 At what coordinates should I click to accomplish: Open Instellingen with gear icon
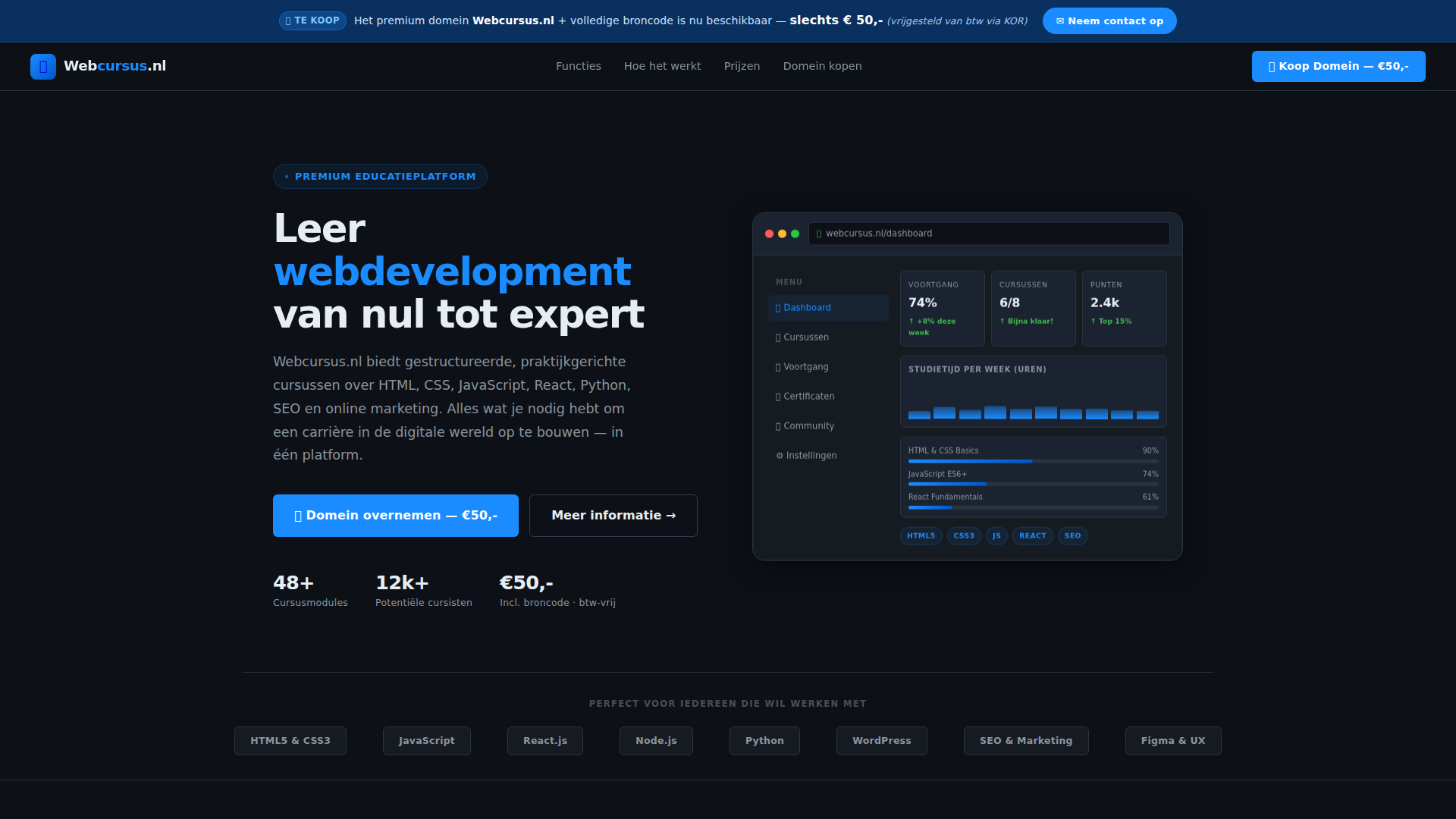point(829,456)
